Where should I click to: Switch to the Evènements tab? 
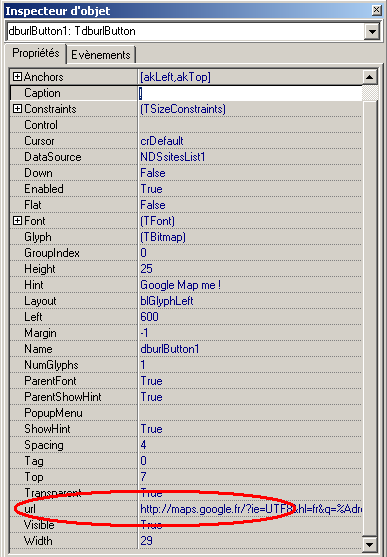coord(101,55)
